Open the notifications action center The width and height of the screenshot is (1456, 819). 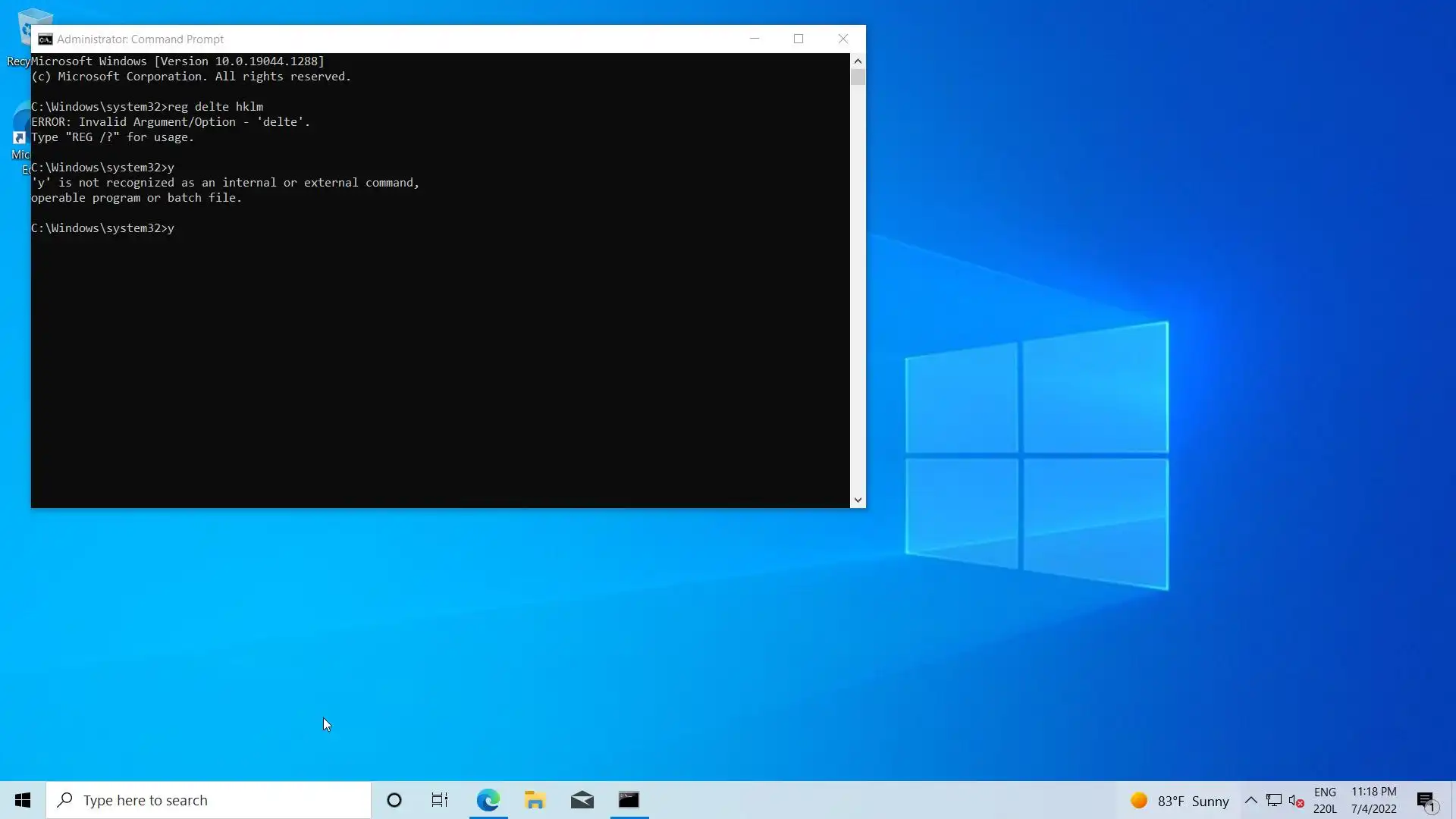click(1426, 801)
